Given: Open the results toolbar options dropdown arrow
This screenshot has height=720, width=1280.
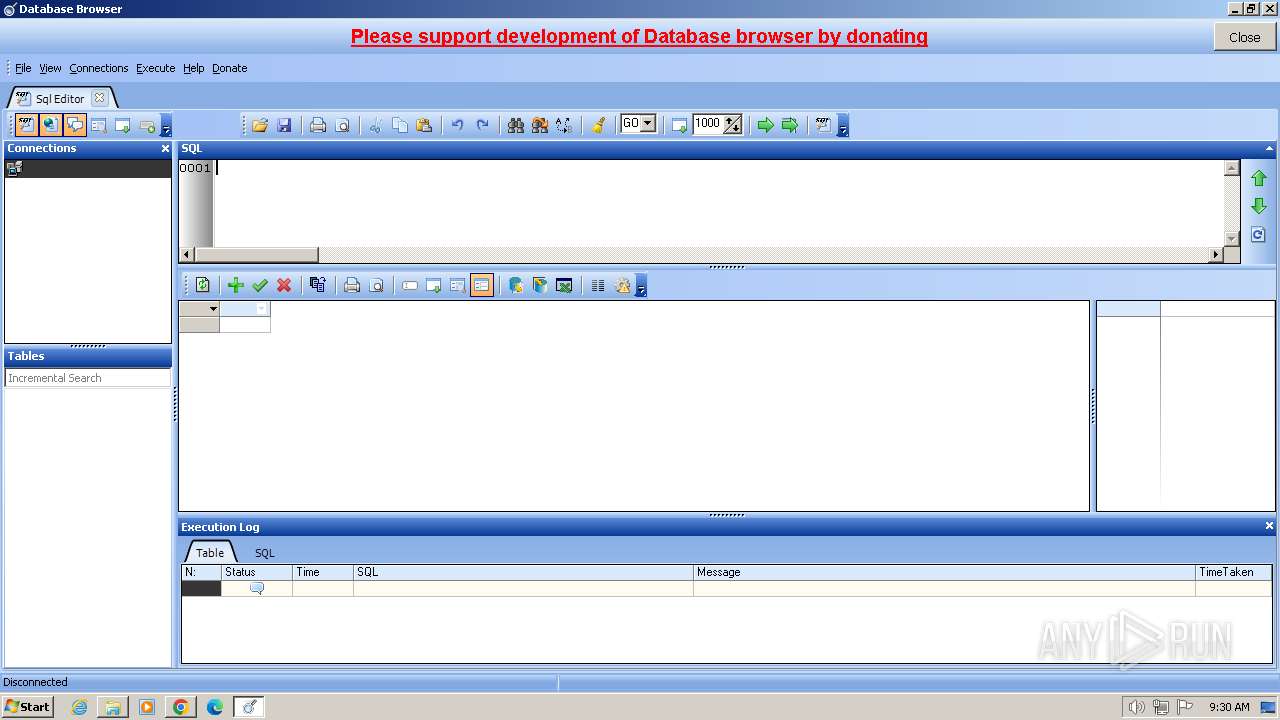Looking at the screenshot, I should [641, 286].
